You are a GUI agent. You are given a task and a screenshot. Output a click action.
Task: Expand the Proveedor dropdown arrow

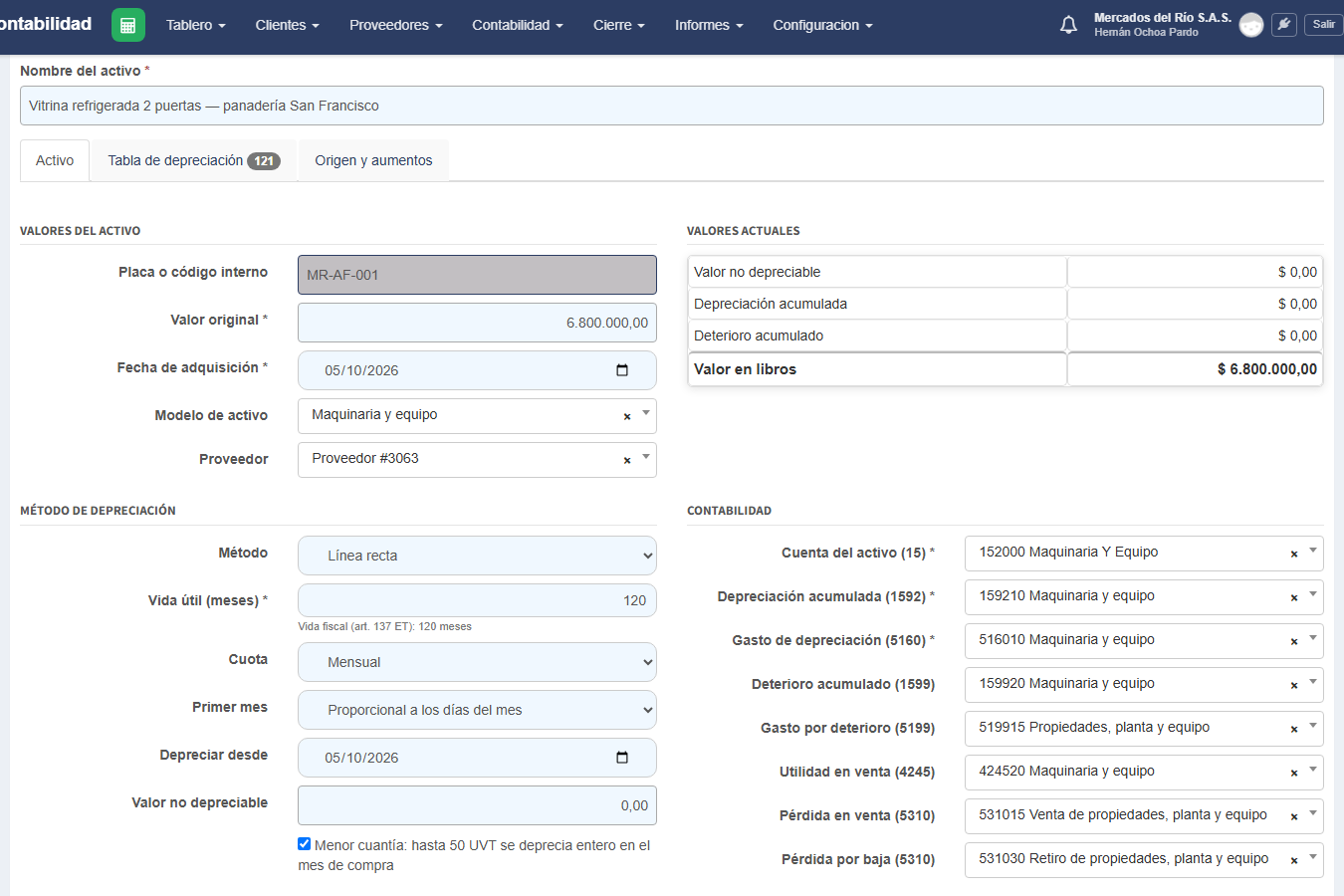point(646,457)
